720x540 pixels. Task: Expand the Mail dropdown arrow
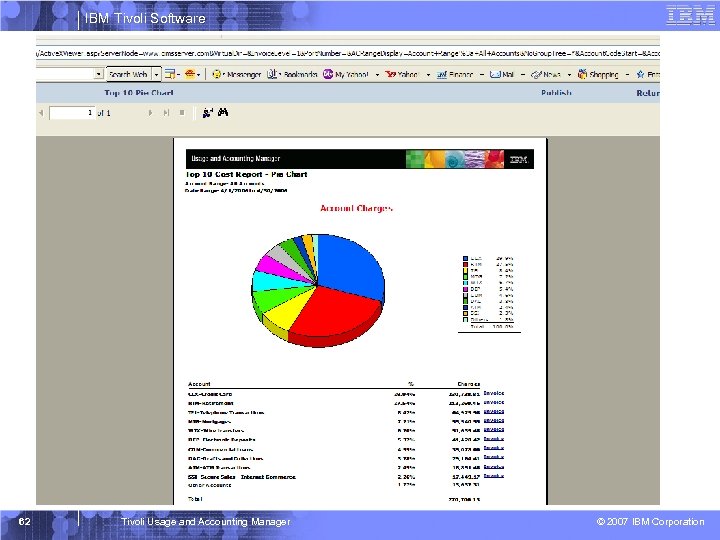tap(523, 74)
